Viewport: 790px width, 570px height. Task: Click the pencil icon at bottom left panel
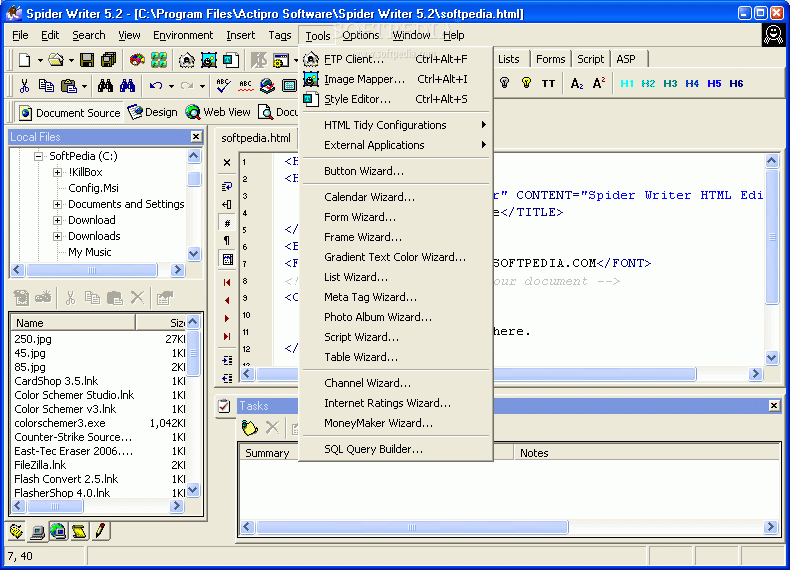[x=100, y=531]
